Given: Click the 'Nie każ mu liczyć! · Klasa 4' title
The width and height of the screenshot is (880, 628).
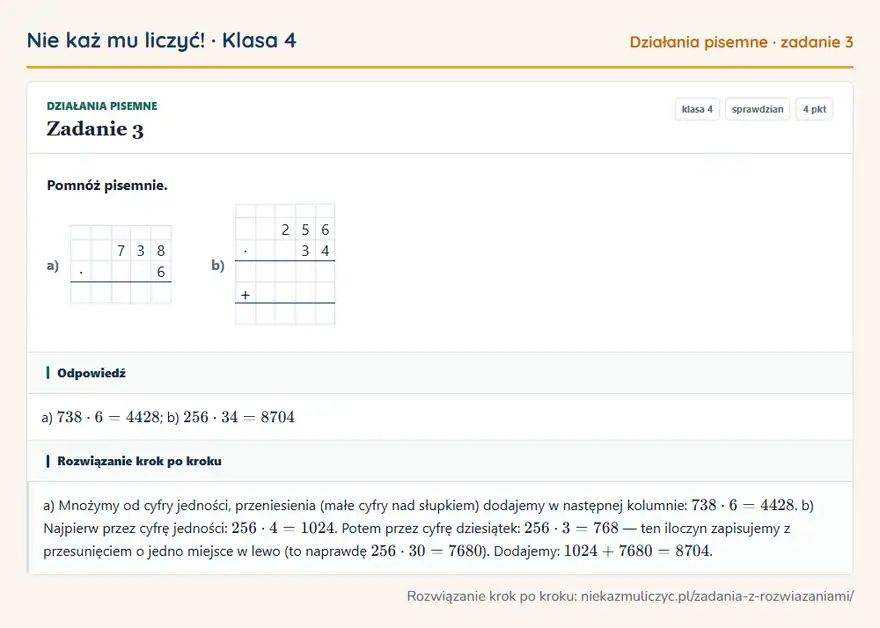Looking at the screenshot, I should pyautogui.click(x=161, y=40).
